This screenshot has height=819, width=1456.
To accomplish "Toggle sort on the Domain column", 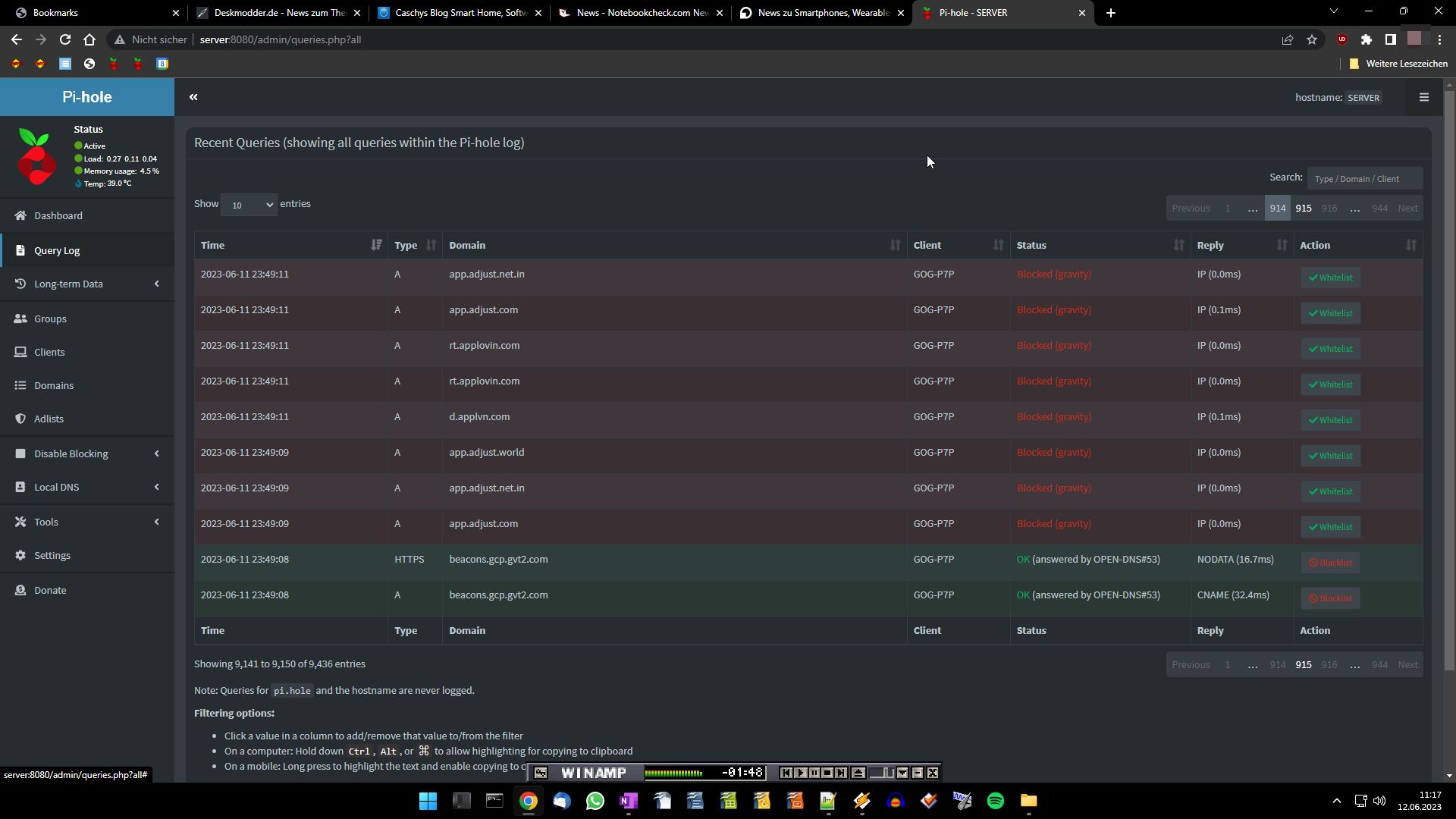I will 895,245.
